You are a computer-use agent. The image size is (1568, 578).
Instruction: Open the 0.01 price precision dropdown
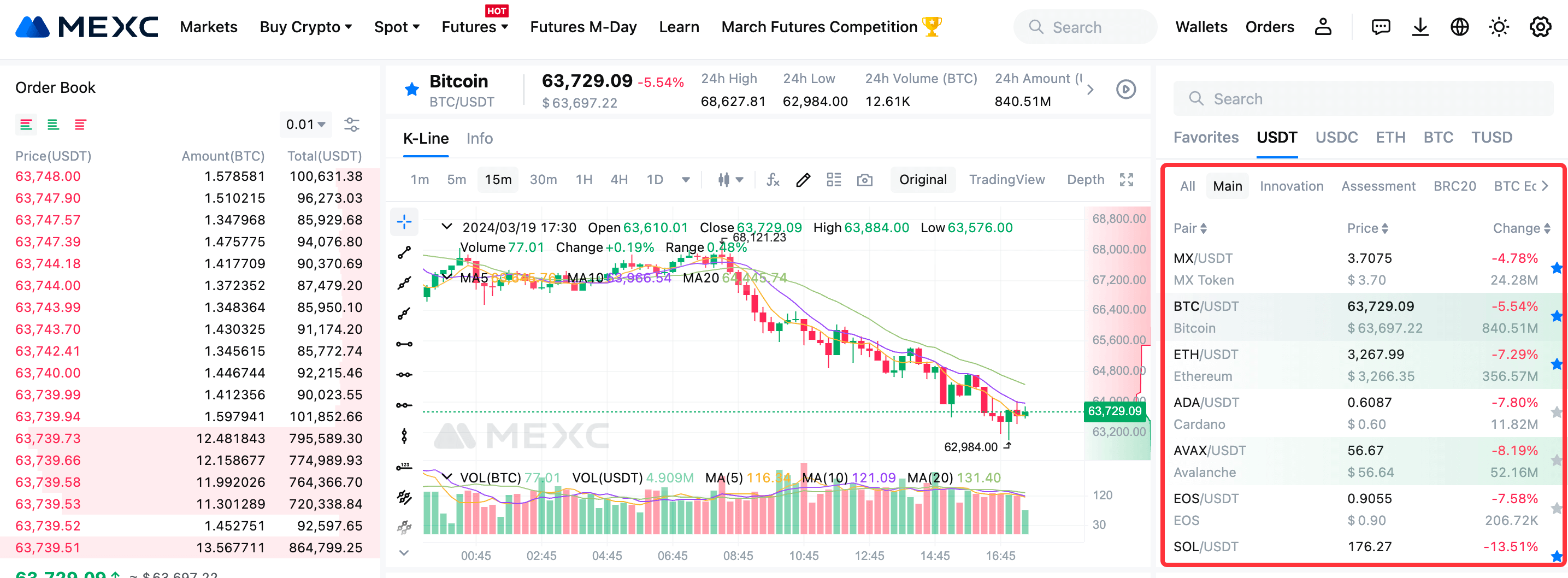coord(305,125)
